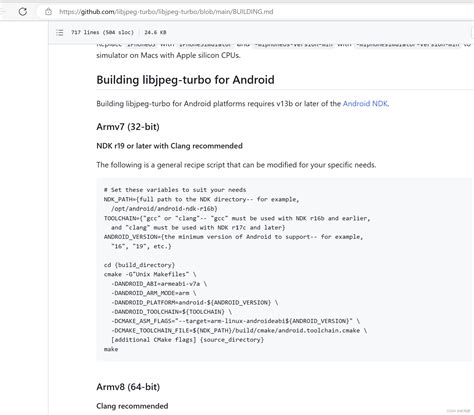Click "717 lines (504 sloc)" file info

(x=102, y=32)
